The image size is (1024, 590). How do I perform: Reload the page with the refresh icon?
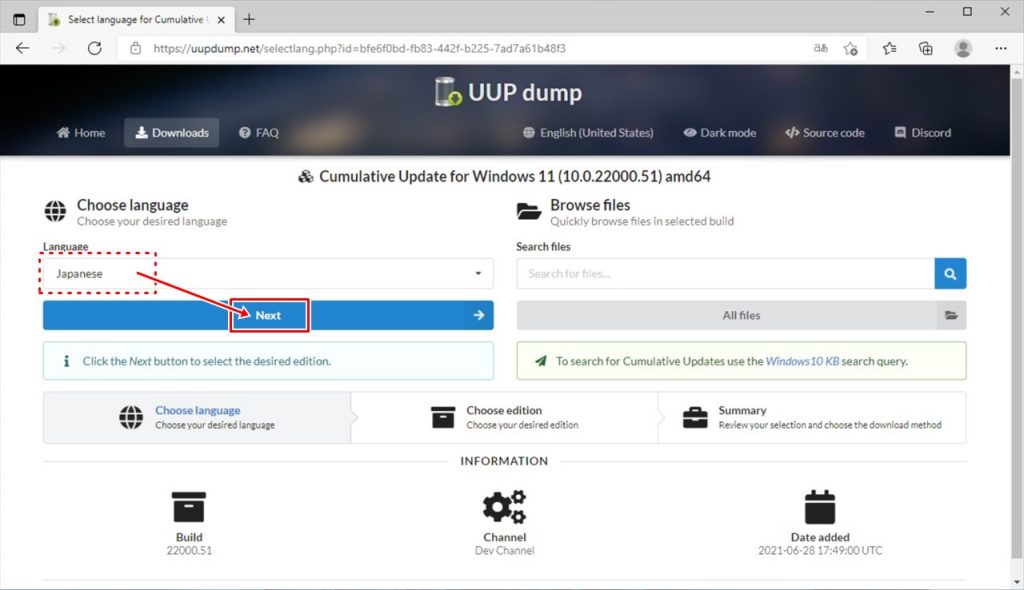tap(95, 48)
